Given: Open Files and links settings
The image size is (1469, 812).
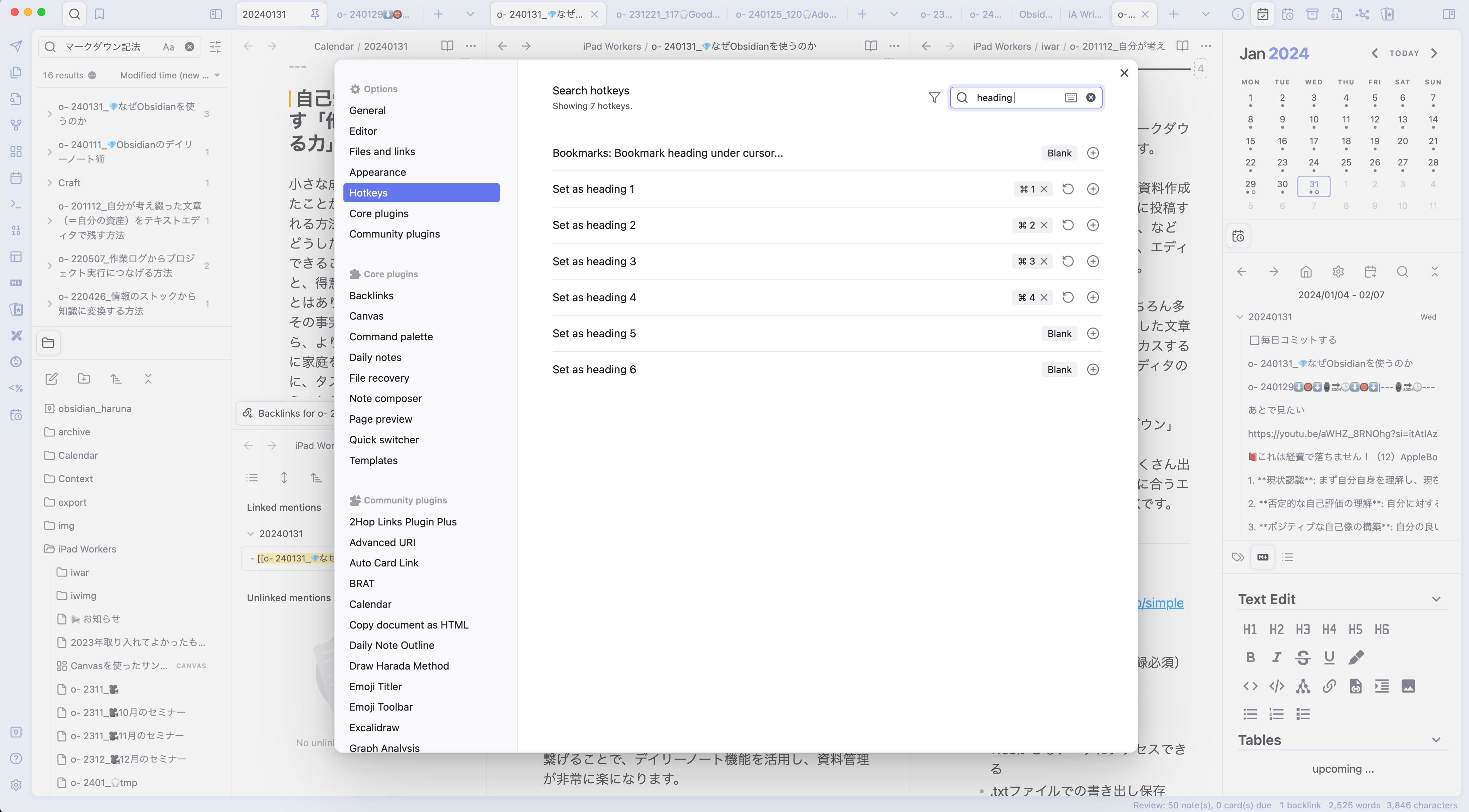Looking at the screenshot, I should tap(421, 152).
